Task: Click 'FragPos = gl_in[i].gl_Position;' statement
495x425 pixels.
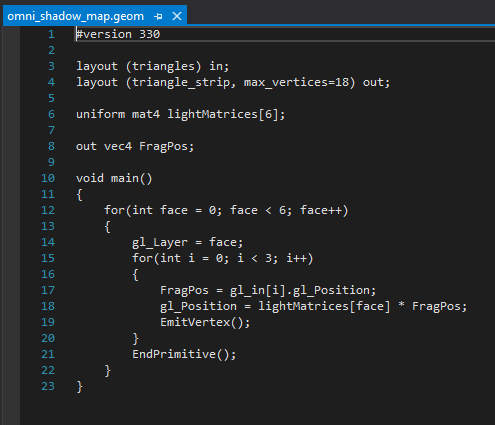Action: [268, 290]
